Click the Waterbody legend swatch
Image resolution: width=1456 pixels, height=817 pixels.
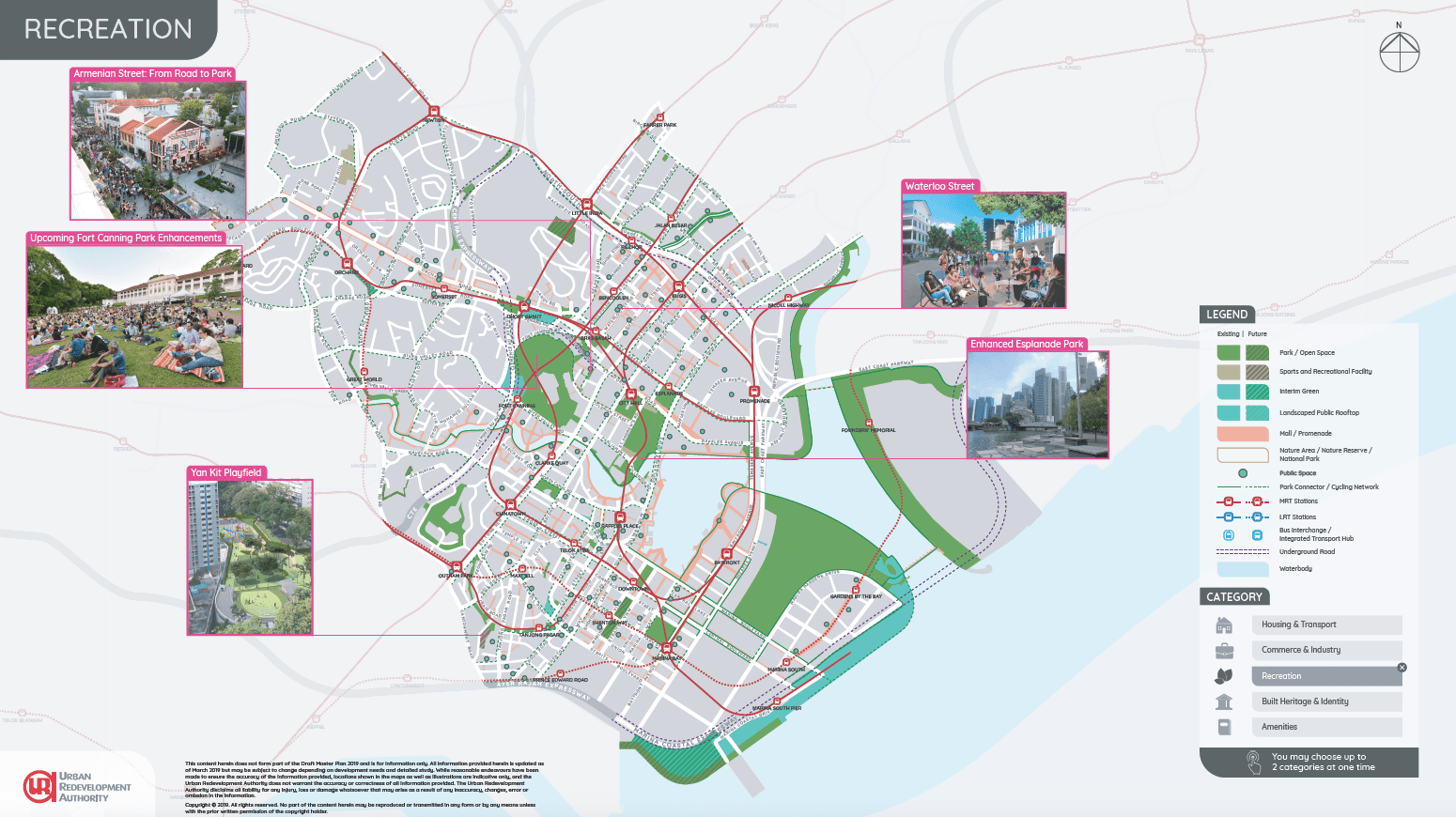[x=1243, y=569]
